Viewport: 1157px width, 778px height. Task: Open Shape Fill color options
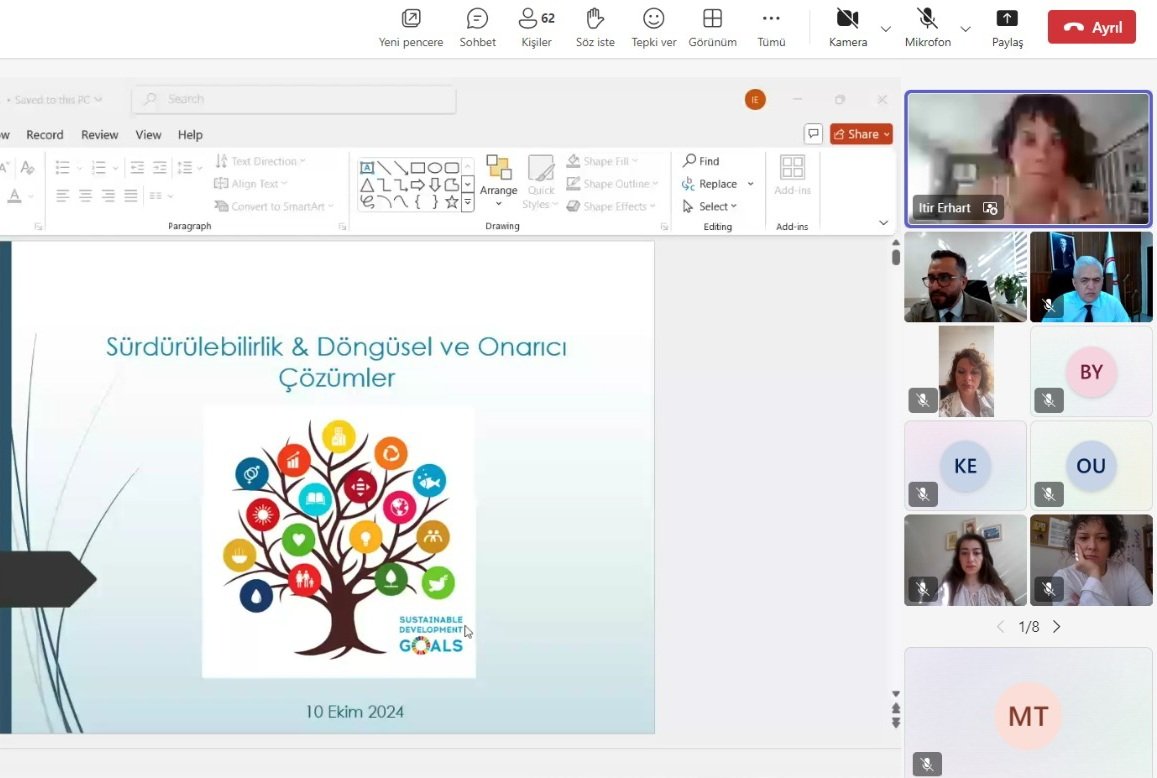coord(602,161)
